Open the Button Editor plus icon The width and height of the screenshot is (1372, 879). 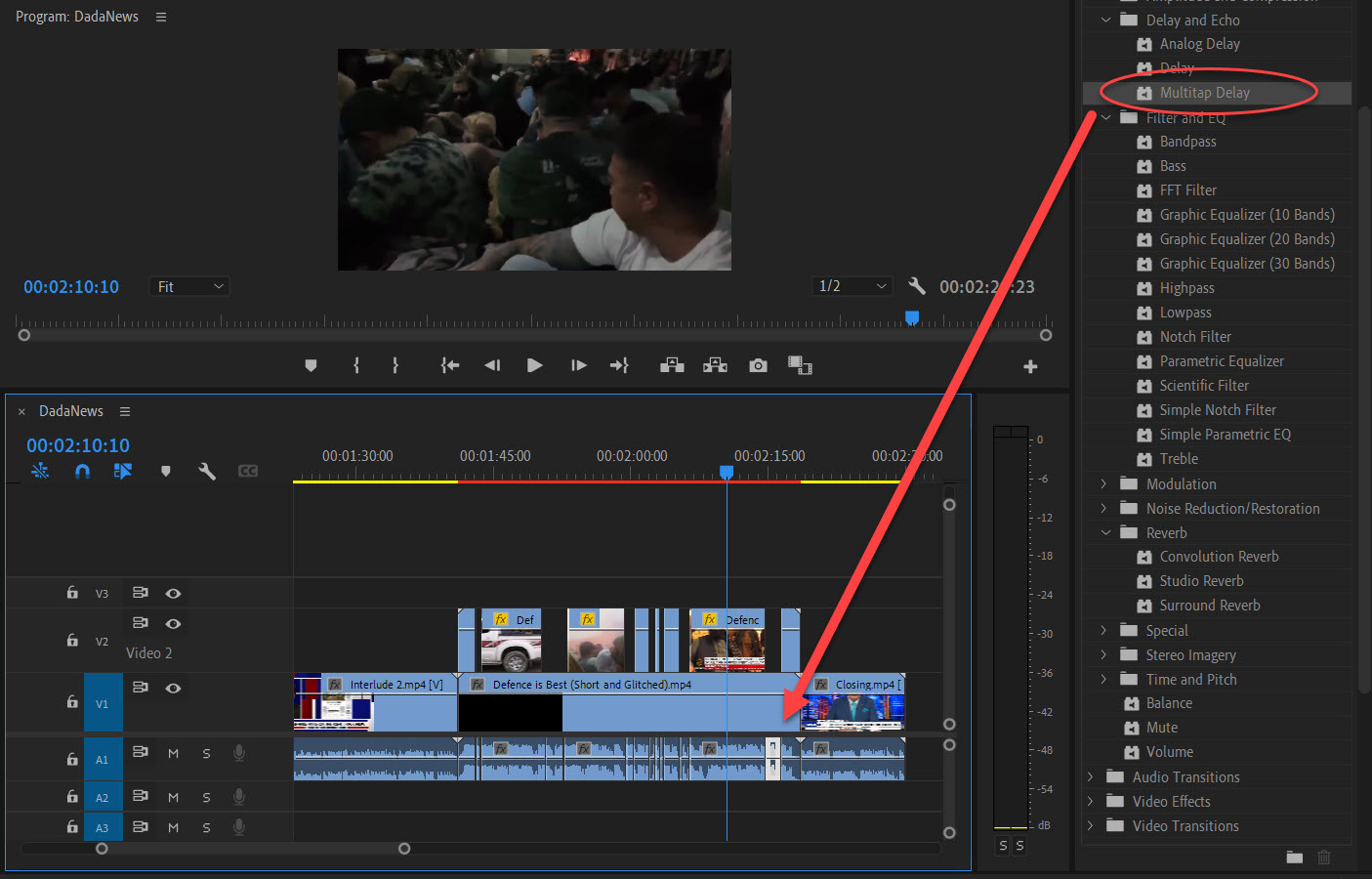(1030, 366)
